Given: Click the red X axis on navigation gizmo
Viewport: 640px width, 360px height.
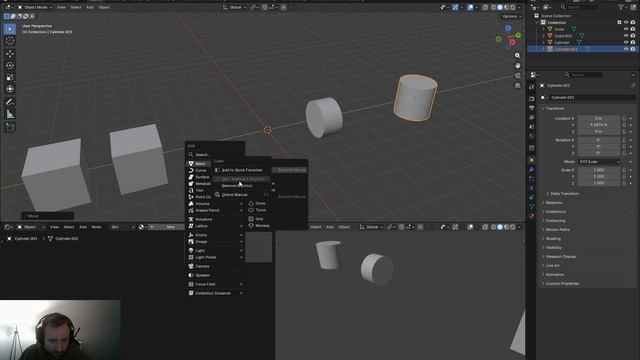Looking at the screenshot, I should pos(512,42).
